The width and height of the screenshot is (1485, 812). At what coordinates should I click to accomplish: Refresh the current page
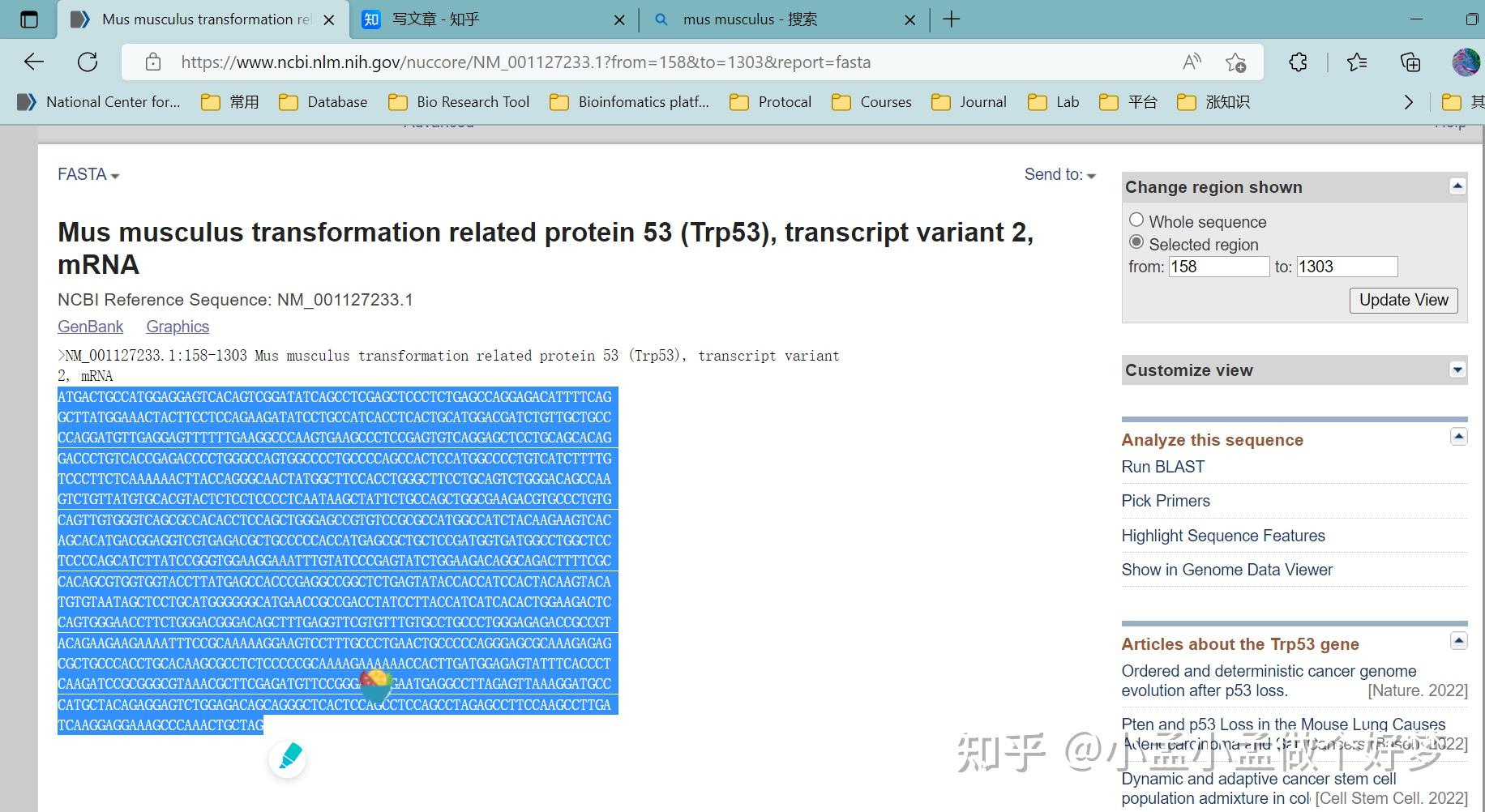(88, 62)
